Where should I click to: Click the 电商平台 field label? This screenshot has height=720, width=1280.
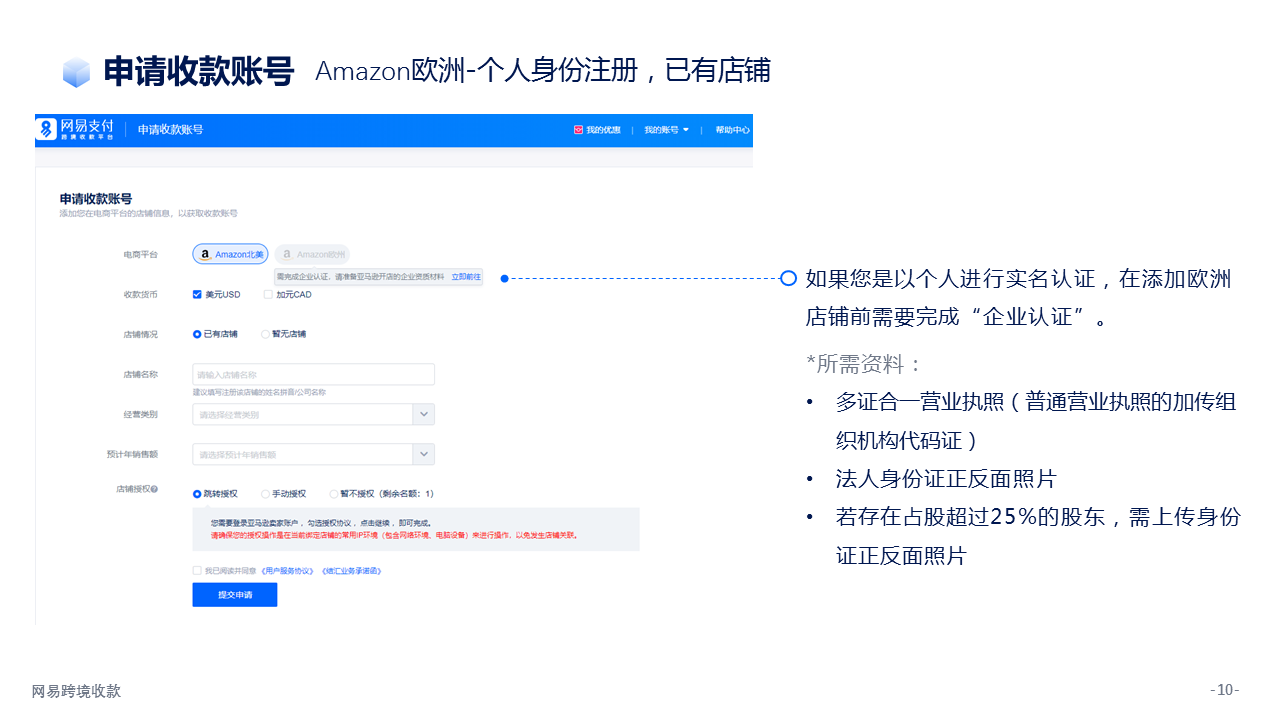(140, 254)
